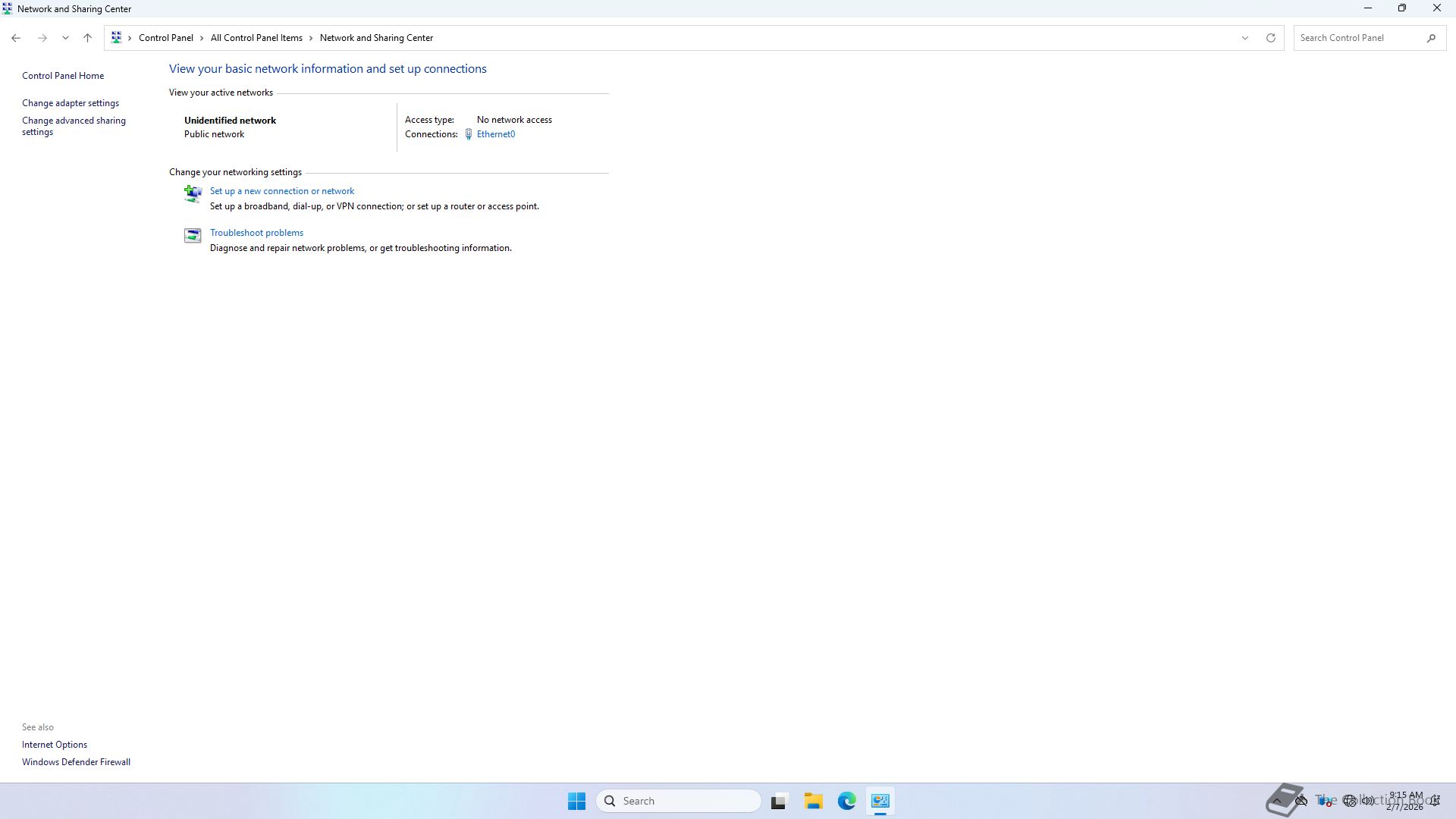The width and height of the screenshot is (1456, 819).
Task: Expand chevron after All Control Panel Items
Action: click(x=311, y=38)
